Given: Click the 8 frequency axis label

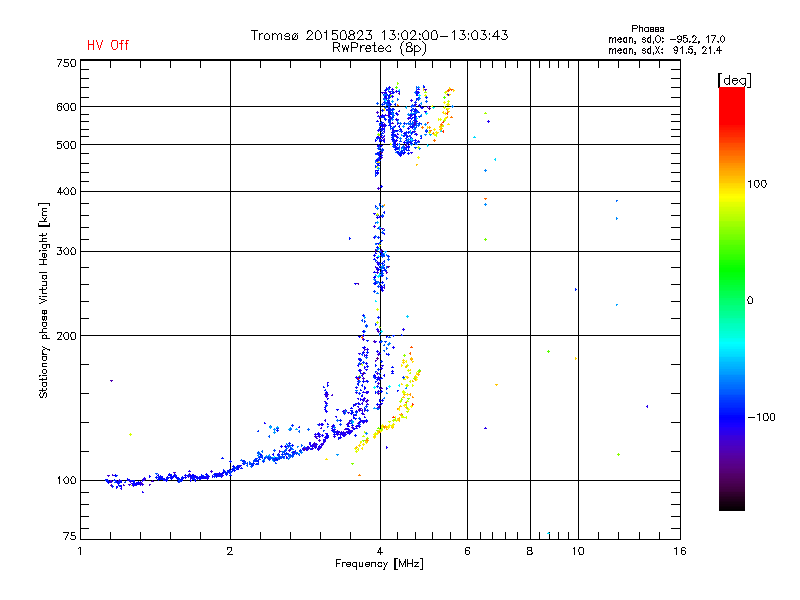Looking at the screenshot, I should point(530,551).
